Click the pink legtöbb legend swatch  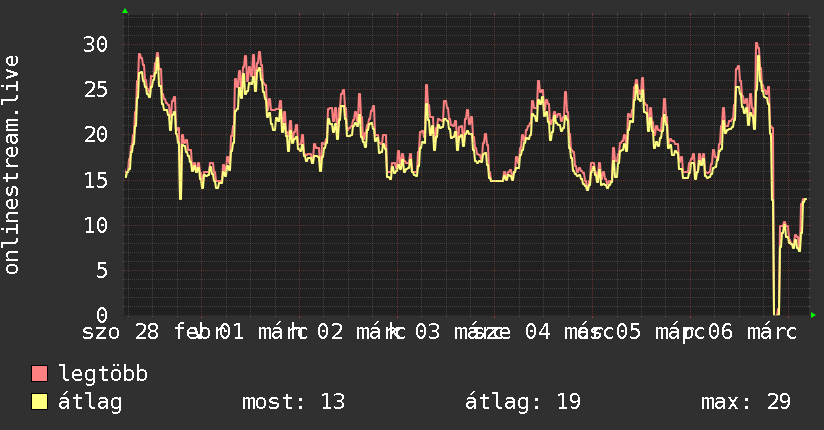click(39, 373)
